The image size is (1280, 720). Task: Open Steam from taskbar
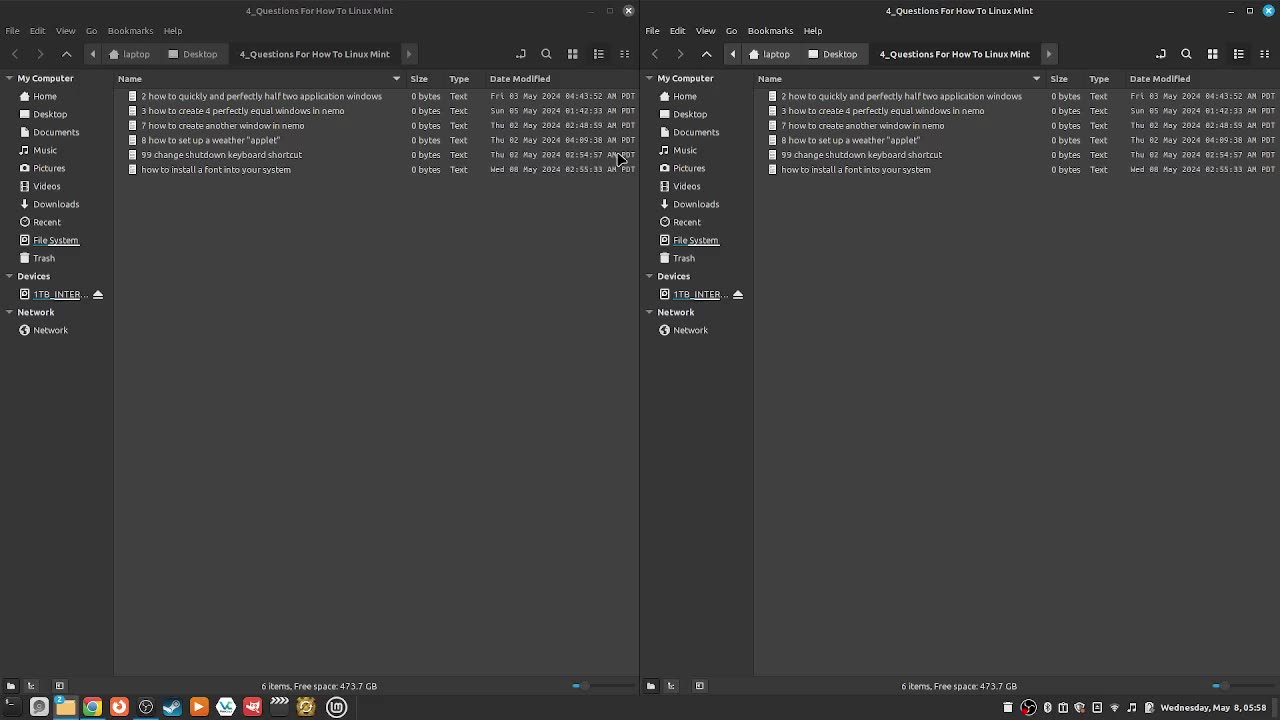(x=172, y=707)
